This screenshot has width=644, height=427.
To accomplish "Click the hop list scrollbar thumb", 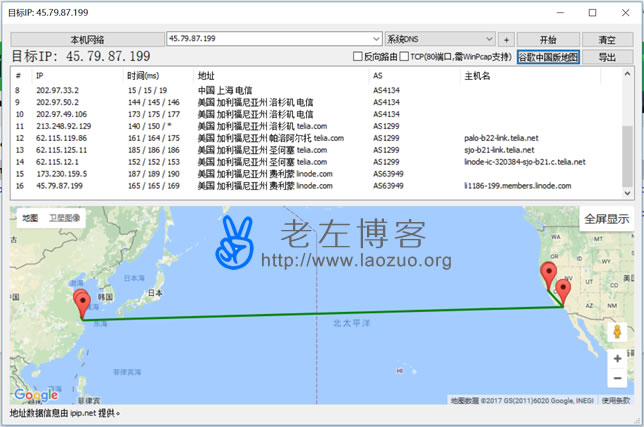I will pyautogui.click(x=627, y=156).
